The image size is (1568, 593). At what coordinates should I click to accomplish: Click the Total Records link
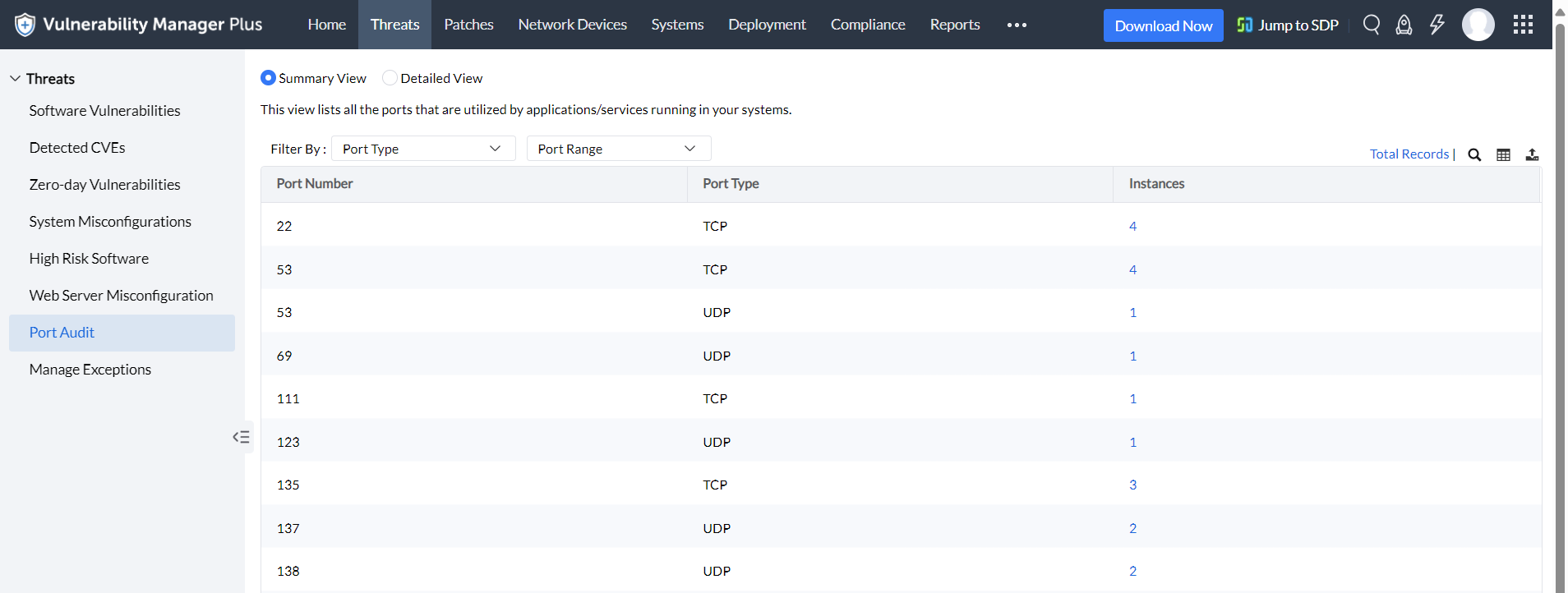click(x=1409, y=154)
